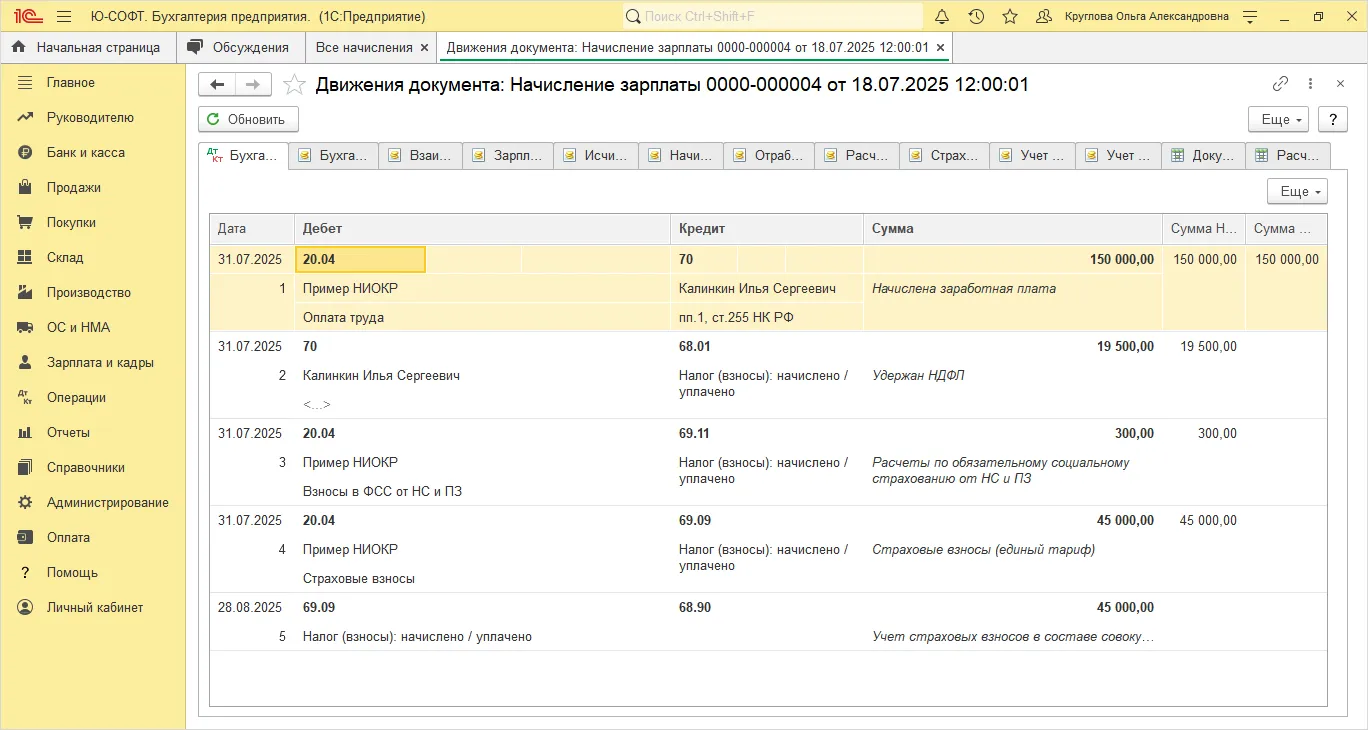This screenshot has height=730, width=1368.
Task: Go back with the left arrow button
Action: coord(217,85)
